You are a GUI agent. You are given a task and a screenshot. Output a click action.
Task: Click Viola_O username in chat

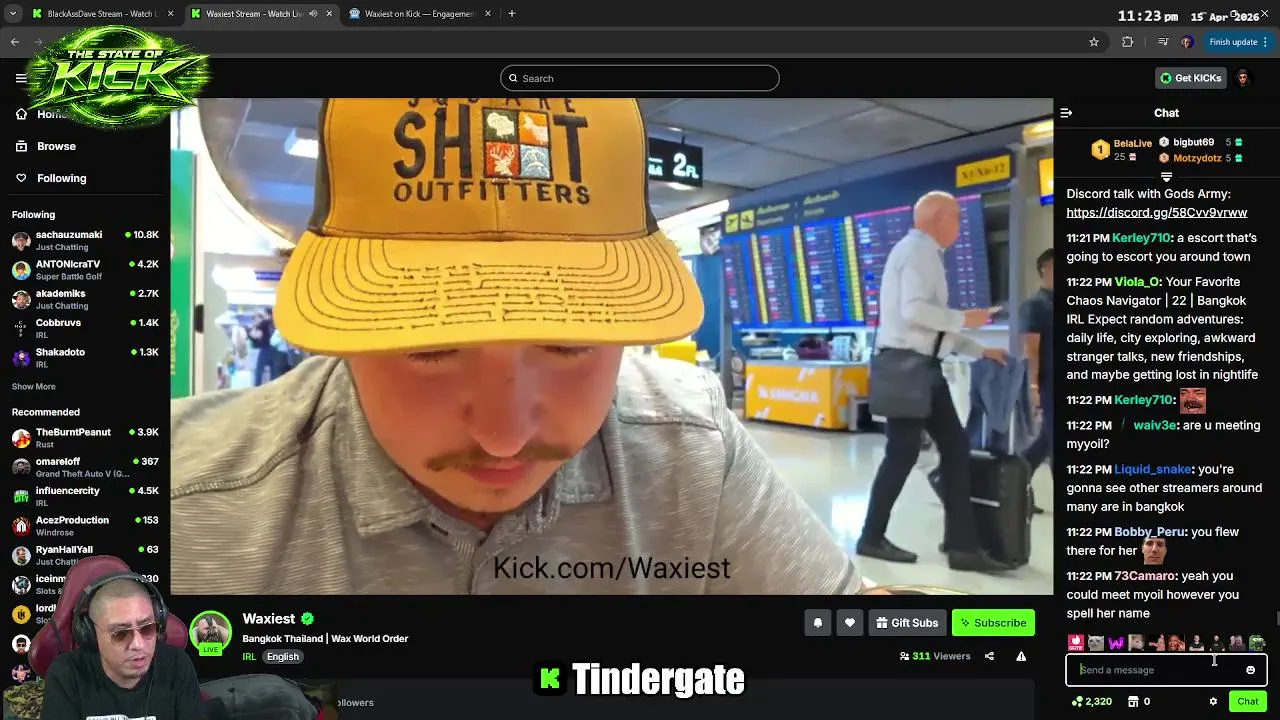click(1137, 282)
